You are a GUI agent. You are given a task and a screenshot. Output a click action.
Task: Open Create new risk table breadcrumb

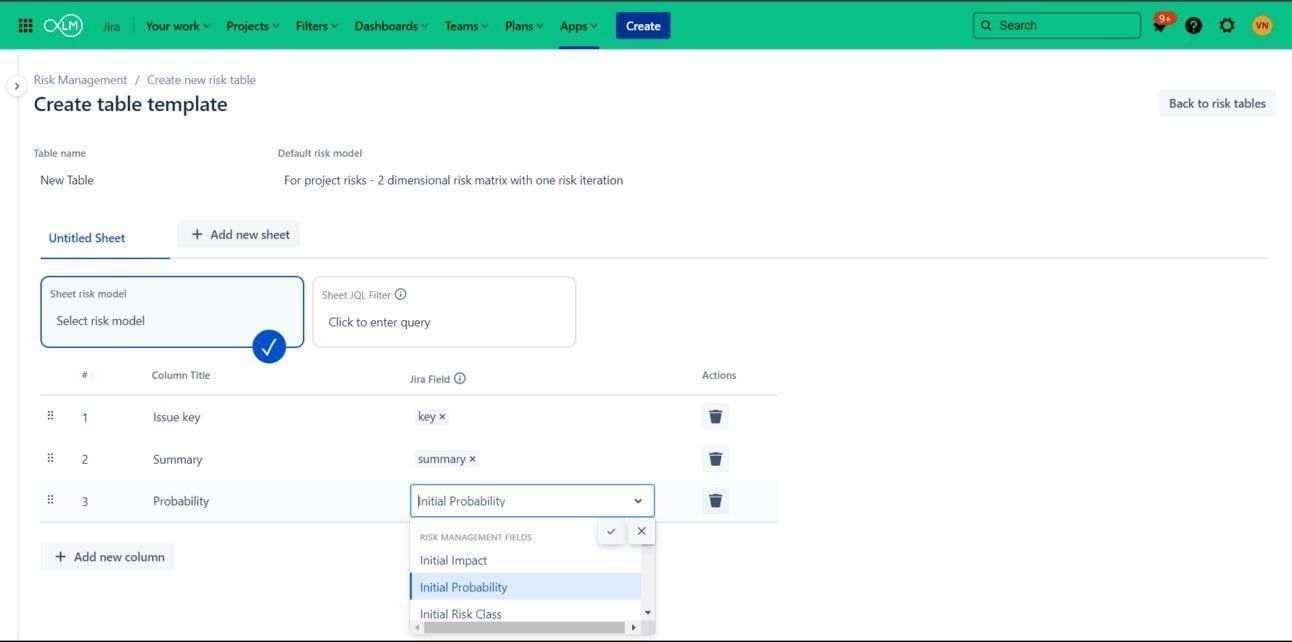201,80
